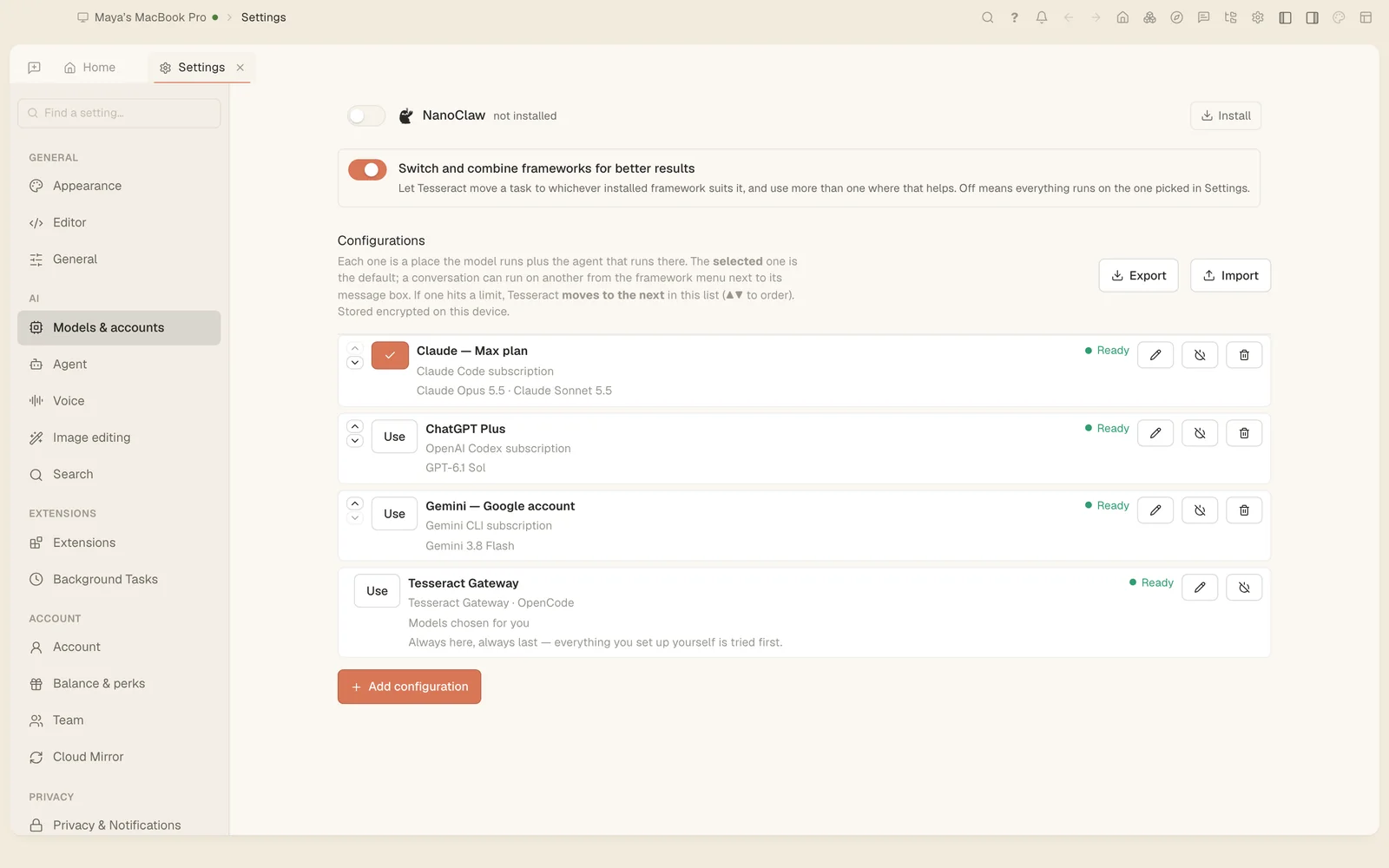The image size is (1389, 868).
Task: Click the new chat icon left of Home tab
Action: 35,68
